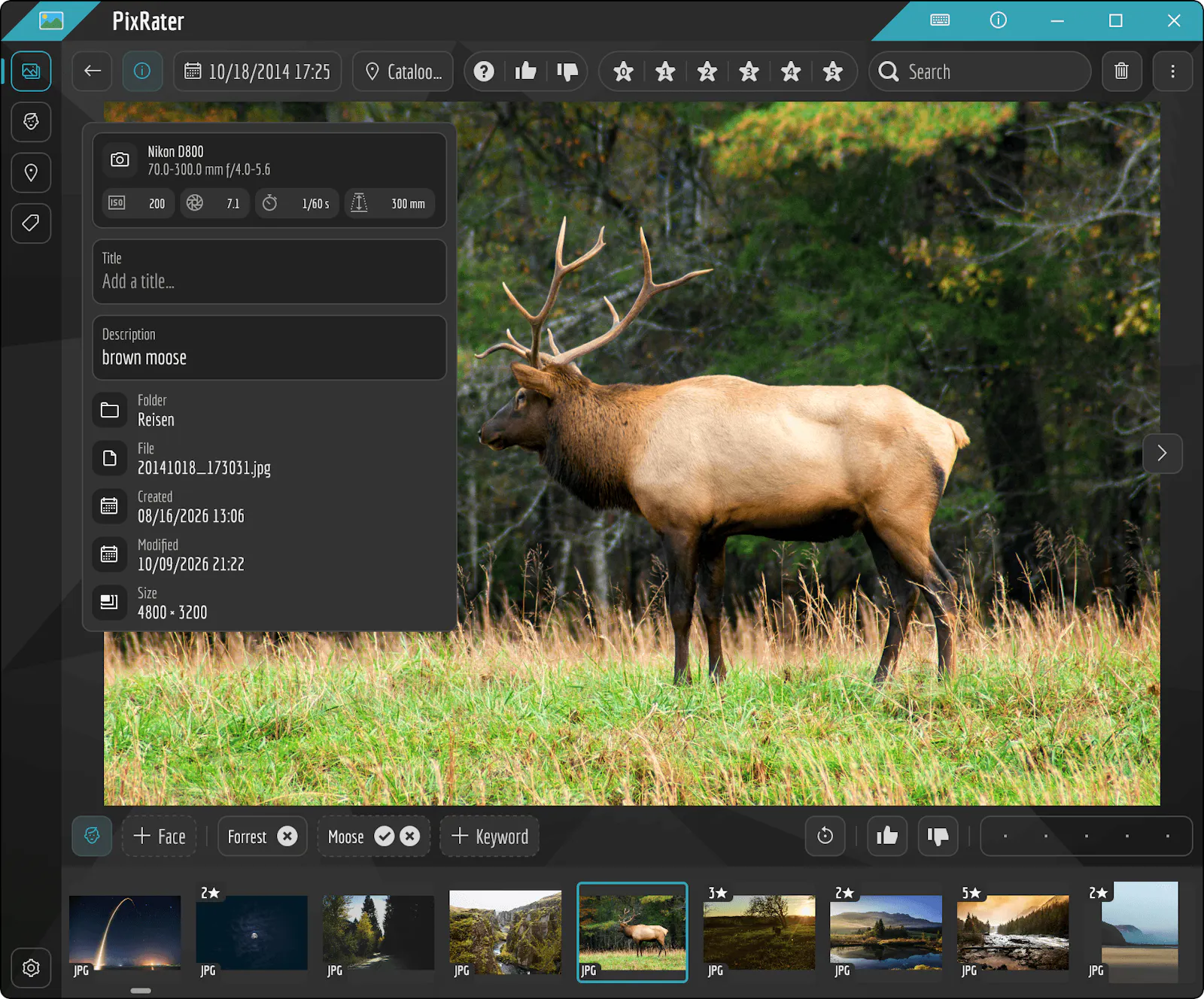The height and width of the screenshot is (999, 1204).
Task: Click the Title field to add a title
Action: [x=269, y=272]
